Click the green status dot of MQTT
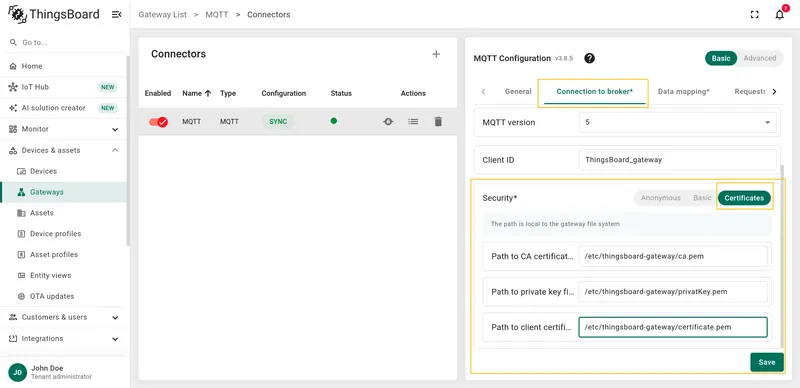The width and height of the screenshot is (800, 388). point(334,121)
